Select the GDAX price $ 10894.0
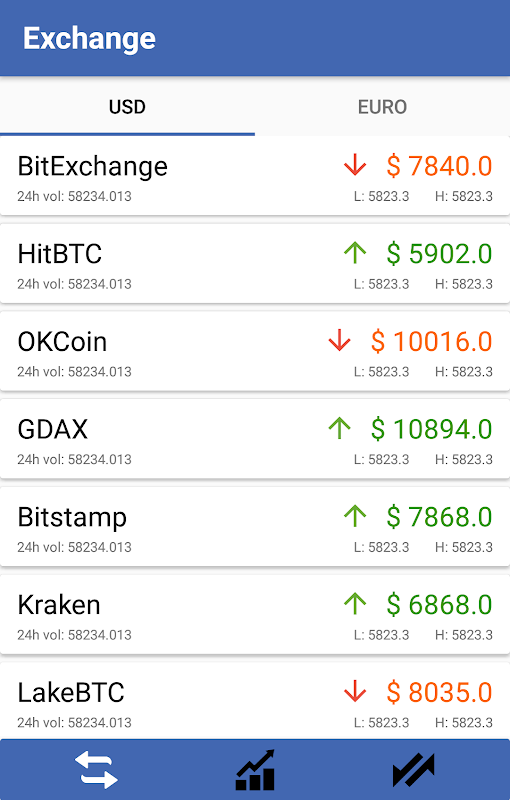Screen dimensions: 510x800 pyautogui.click(x=431, y=429)
